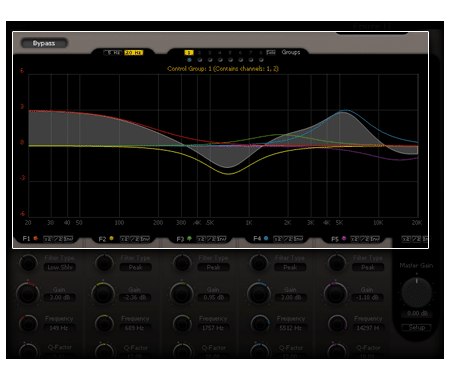This screenshot has height=380, width=450.
Task: Click the Inv icon for filter F4
Action: (x=298, y=239)
